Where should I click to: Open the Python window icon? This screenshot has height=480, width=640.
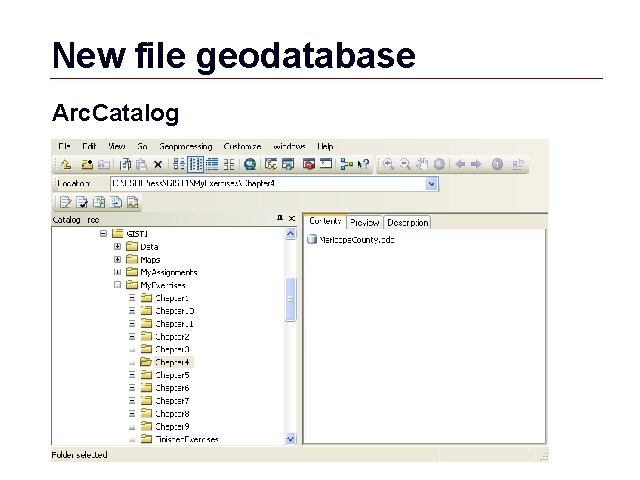pyautogui.click(x=326, y=164)
